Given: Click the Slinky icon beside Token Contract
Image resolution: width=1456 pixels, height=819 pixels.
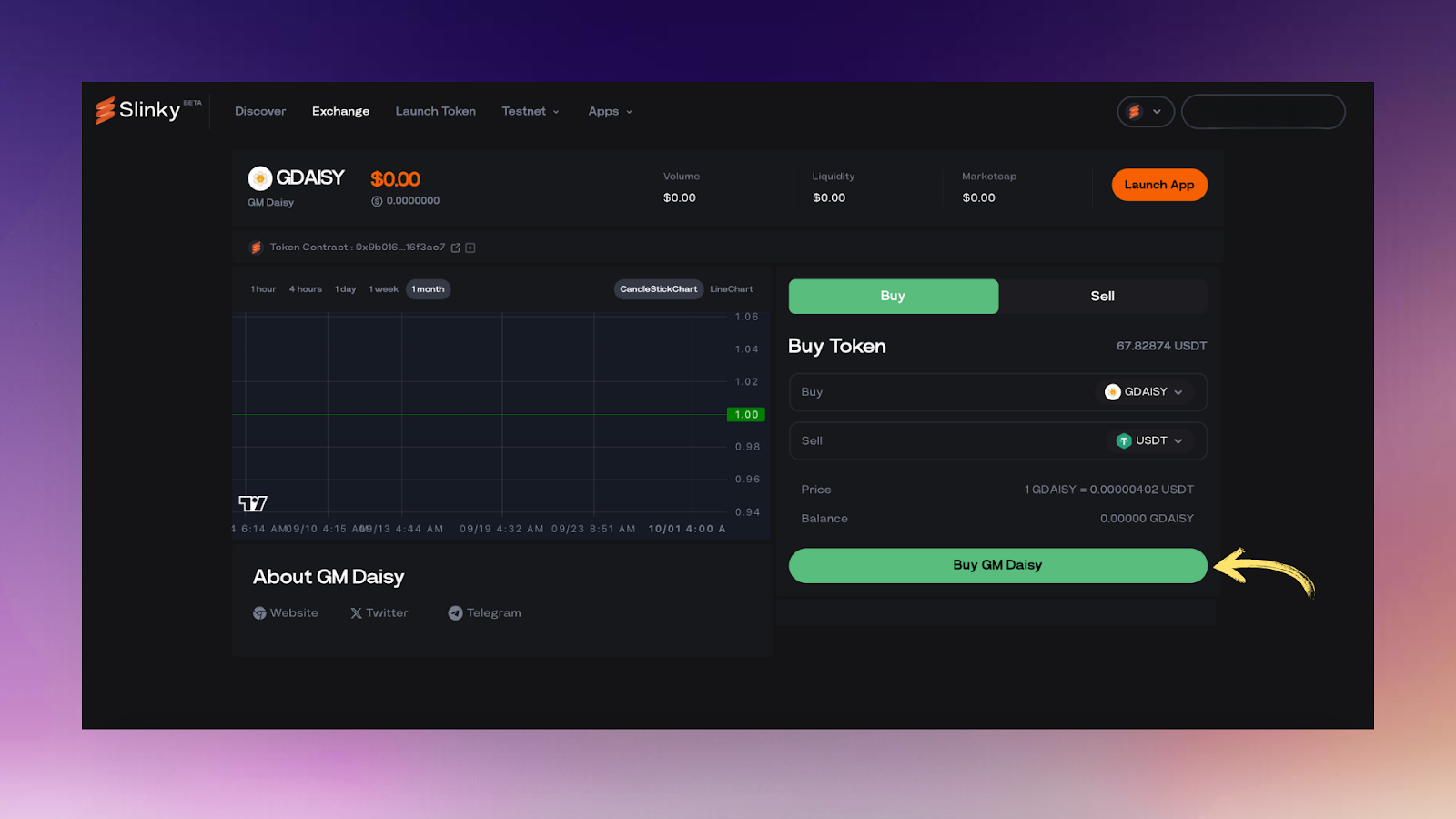Looking at the screenshot, I should click(256, 248).
